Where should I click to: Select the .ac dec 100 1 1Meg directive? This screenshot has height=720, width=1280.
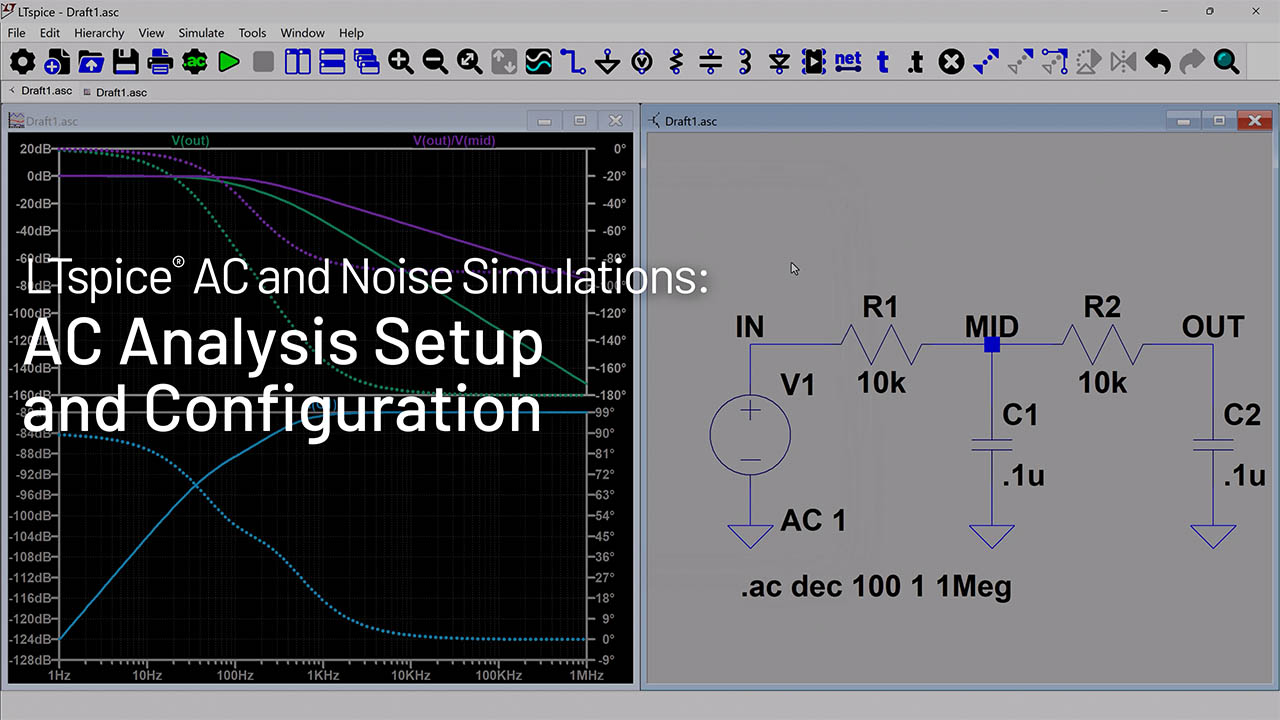[x=876, y=587]
